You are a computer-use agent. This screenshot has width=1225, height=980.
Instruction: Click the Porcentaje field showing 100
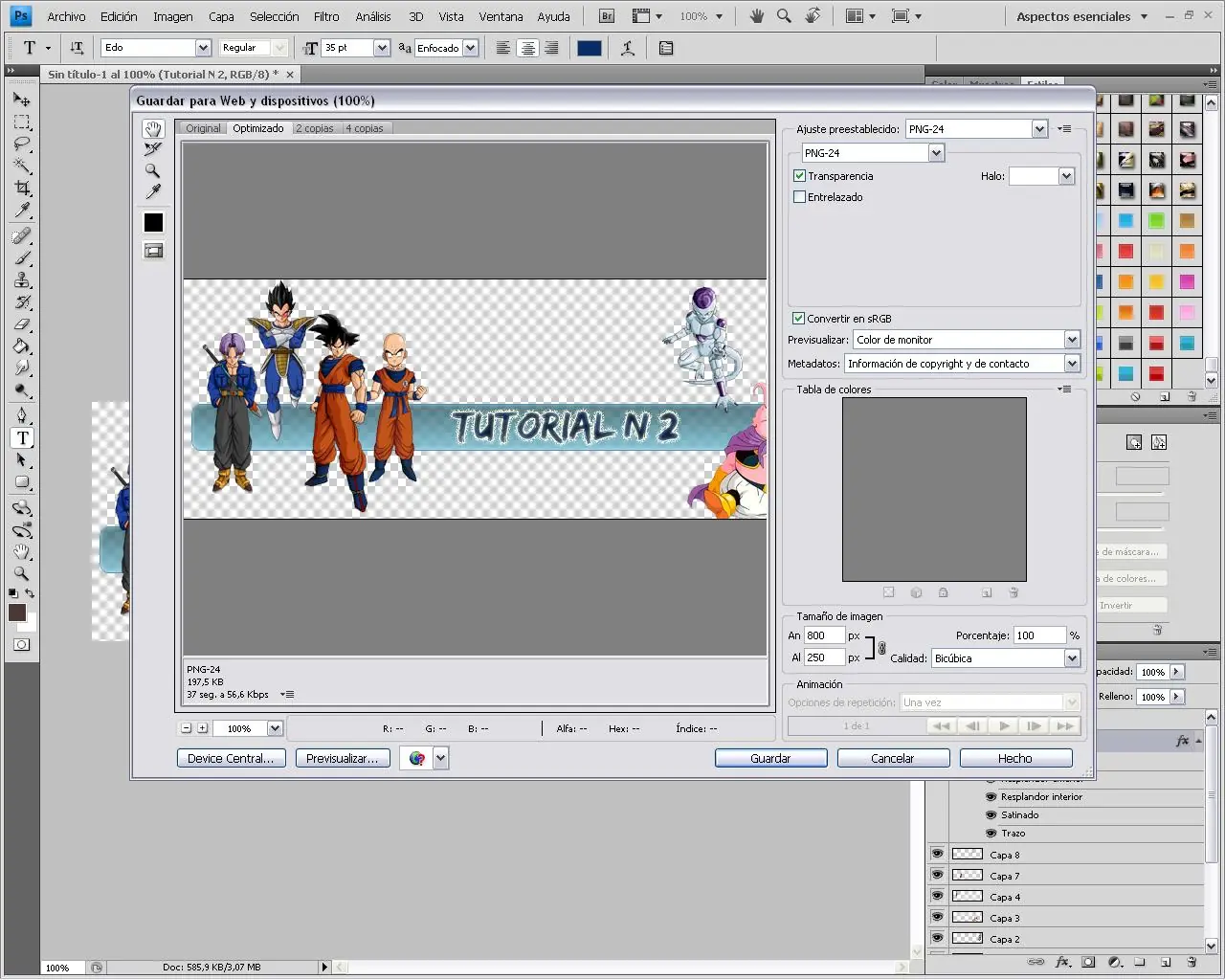coord(1040,635)
